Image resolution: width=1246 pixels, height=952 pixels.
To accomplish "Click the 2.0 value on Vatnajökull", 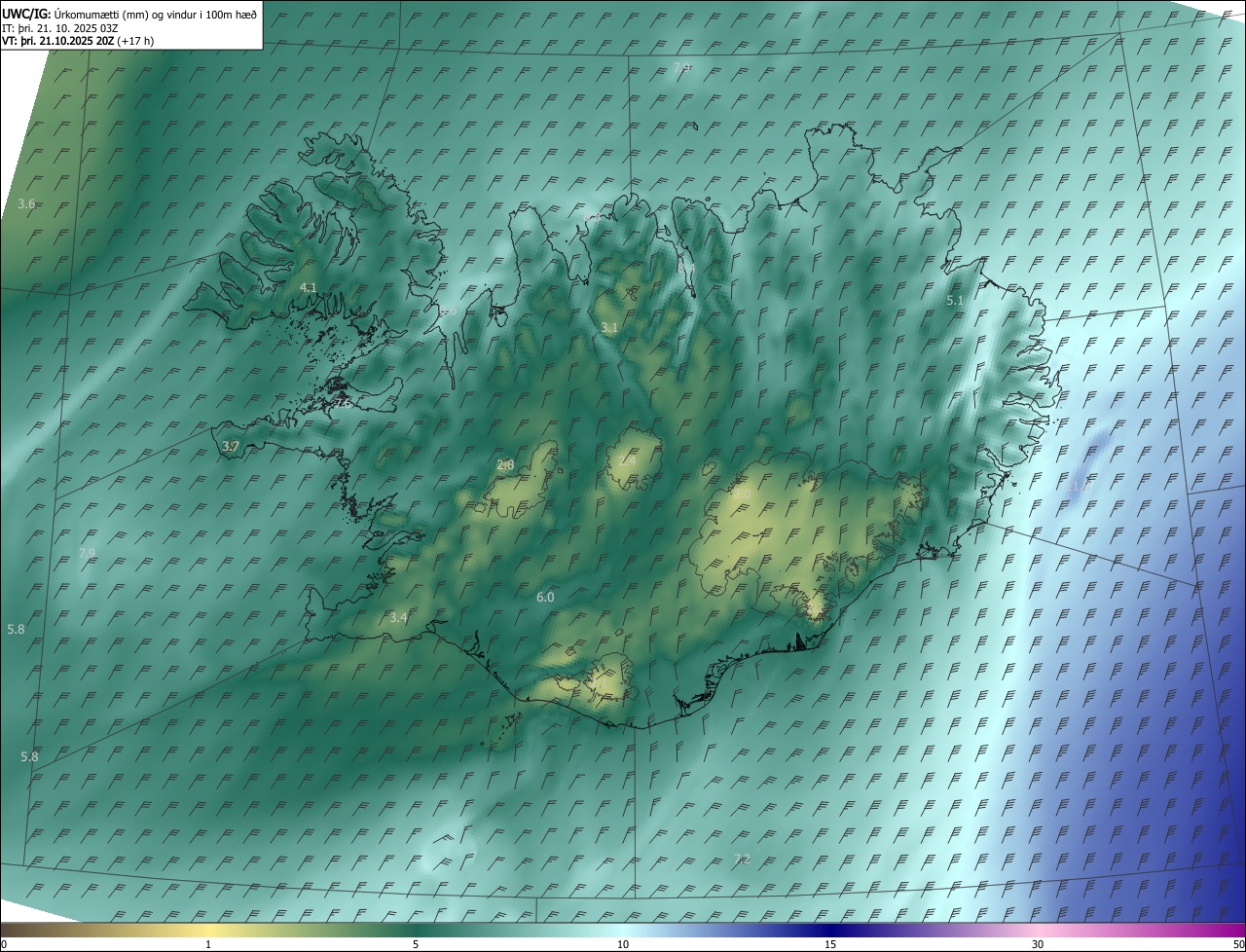I will [x=742, y=494].
